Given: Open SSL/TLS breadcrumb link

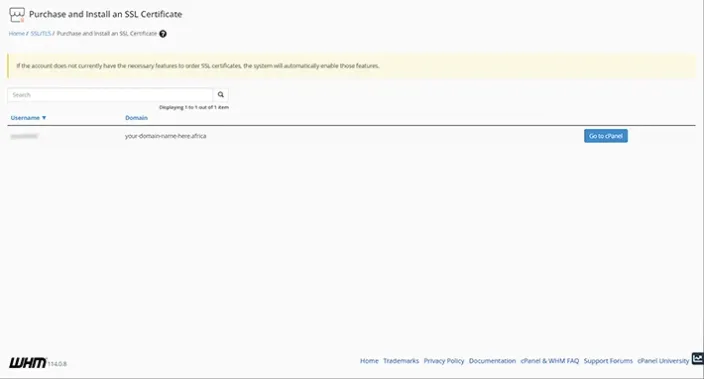Looking at the screenshot, I should (41, 34).
